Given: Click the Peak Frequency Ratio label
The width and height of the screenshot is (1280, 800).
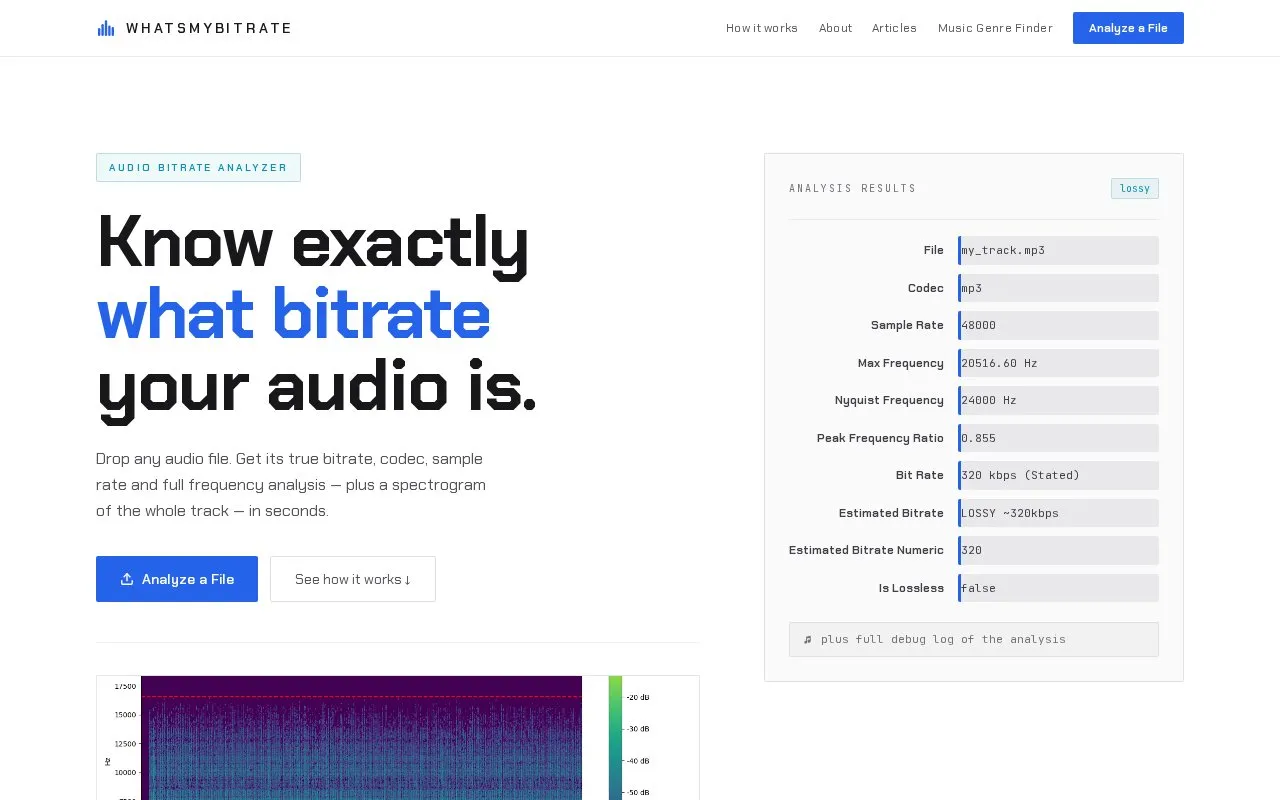Looking at the screenshot, I should click(880, 438).
